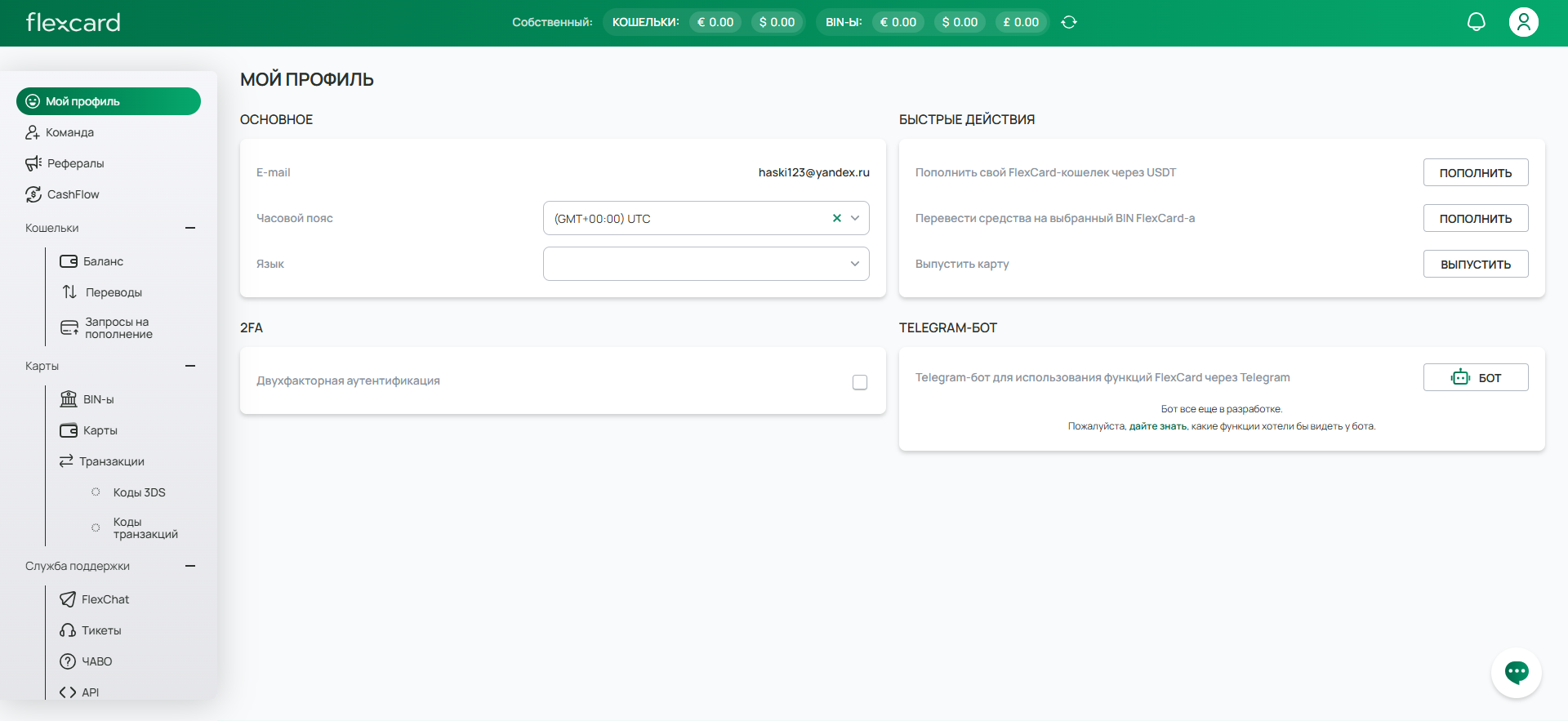Image resolution: width=1568 pixels, height=721 pixels.
Task: Click ПОПОЛНИТЬ for USDT wallet top-up
Action: pyautogui.click(x=1476, y=172)
